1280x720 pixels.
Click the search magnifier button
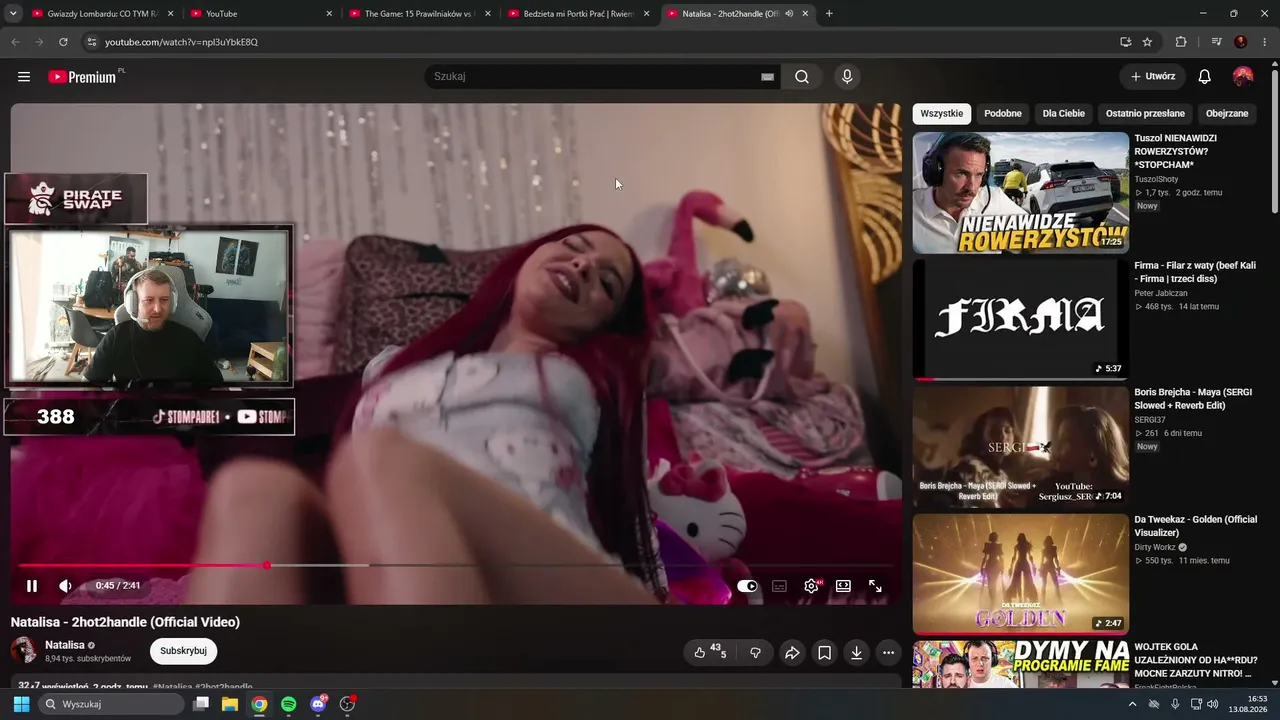[802, 77]
